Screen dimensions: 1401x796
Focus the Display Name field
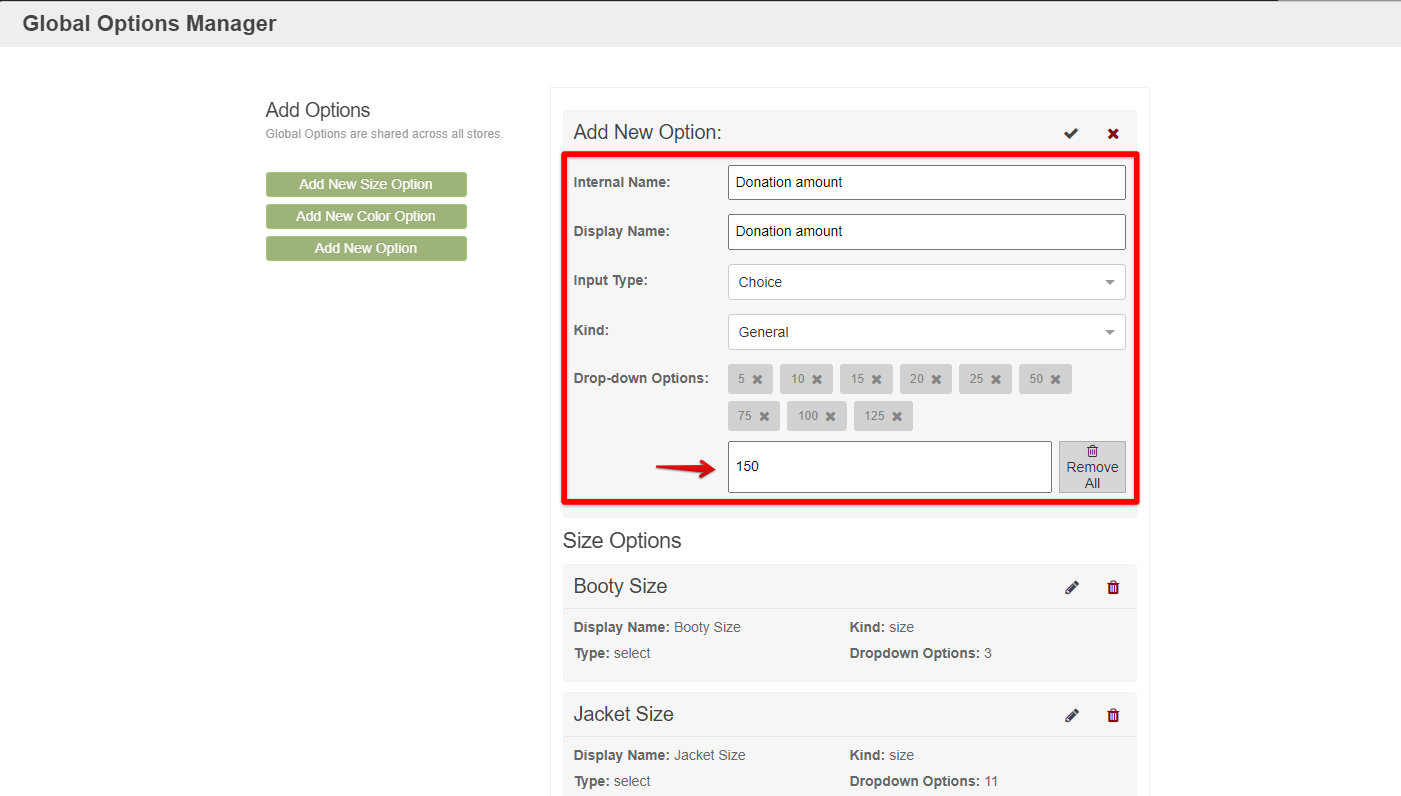click(x=926, y=231)
